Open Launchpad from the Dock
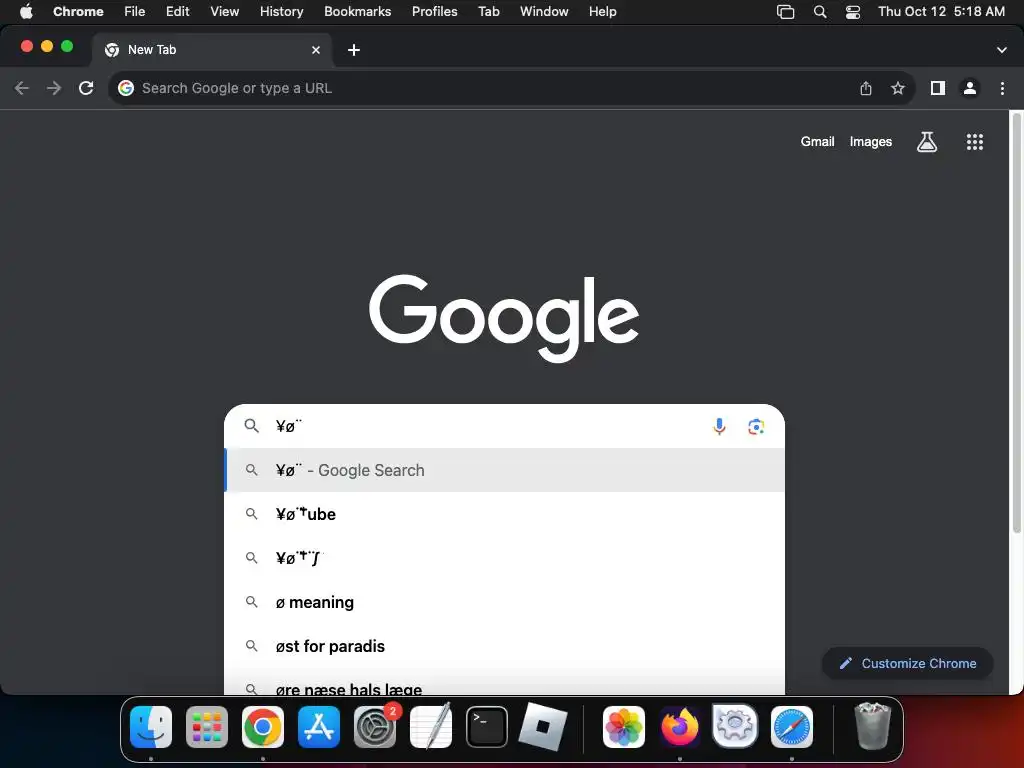 click(207, 727)
